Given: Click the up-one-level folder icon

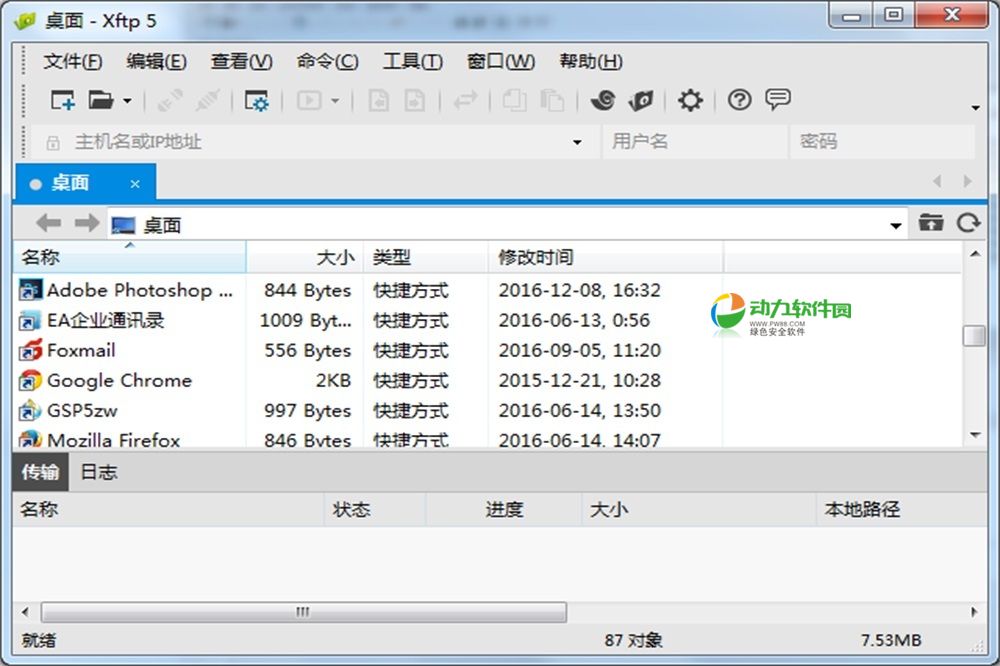Looking at the screenshot, I should pyautogui.click(x=931, y=223).
